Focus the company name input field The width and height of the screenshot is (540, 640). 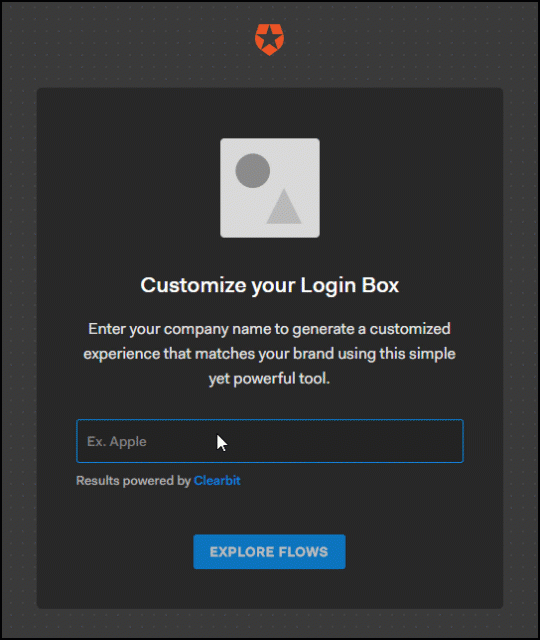(x=270, y=441)
